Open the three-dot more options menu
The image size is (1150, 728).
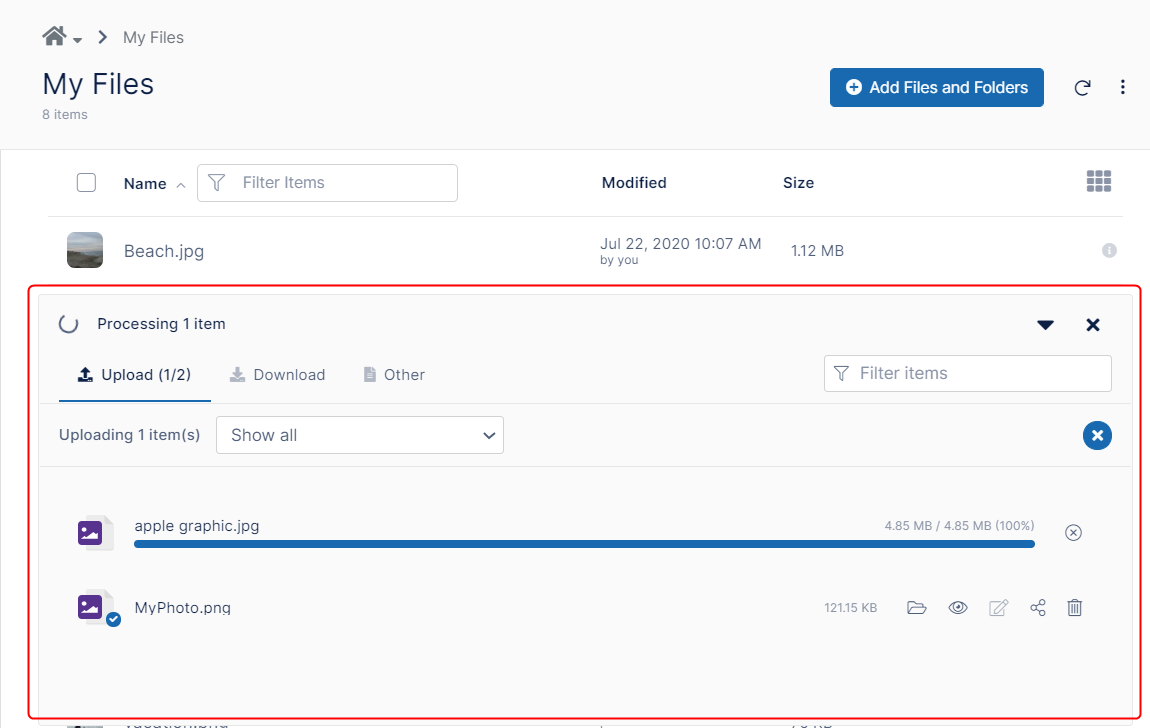(1123, 88)
